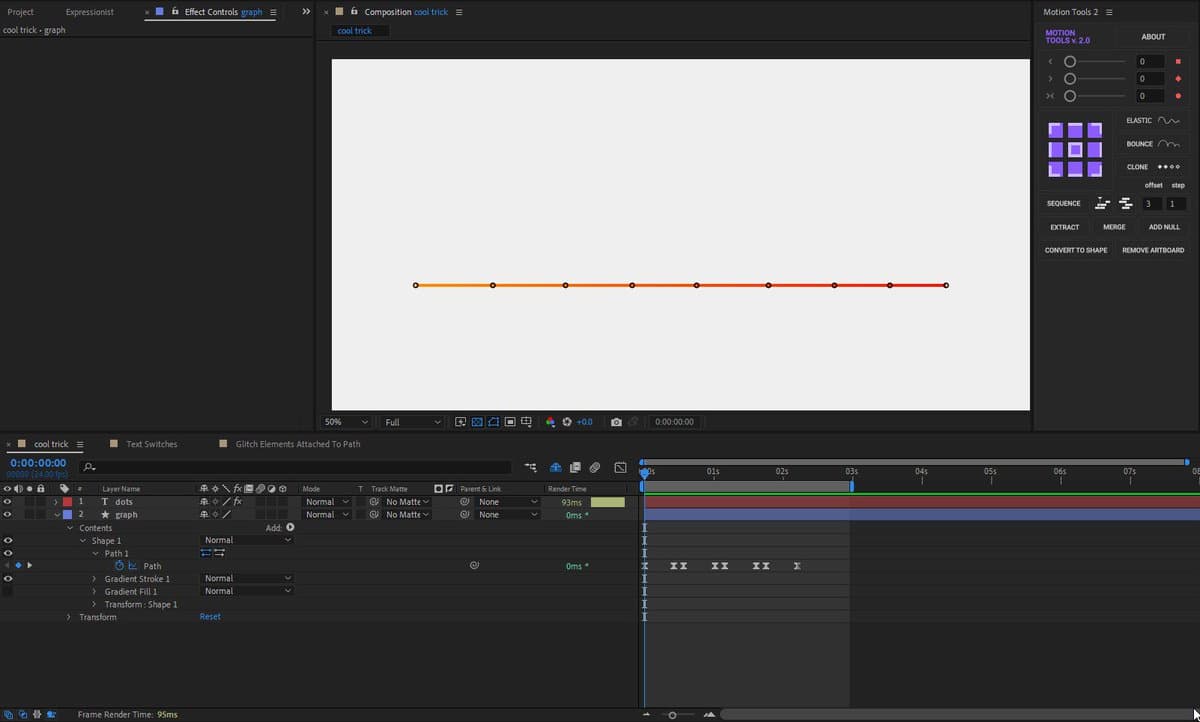
Task: Toggle visibility of Gradient Stroke 1
Action: (x=8, y=579)
